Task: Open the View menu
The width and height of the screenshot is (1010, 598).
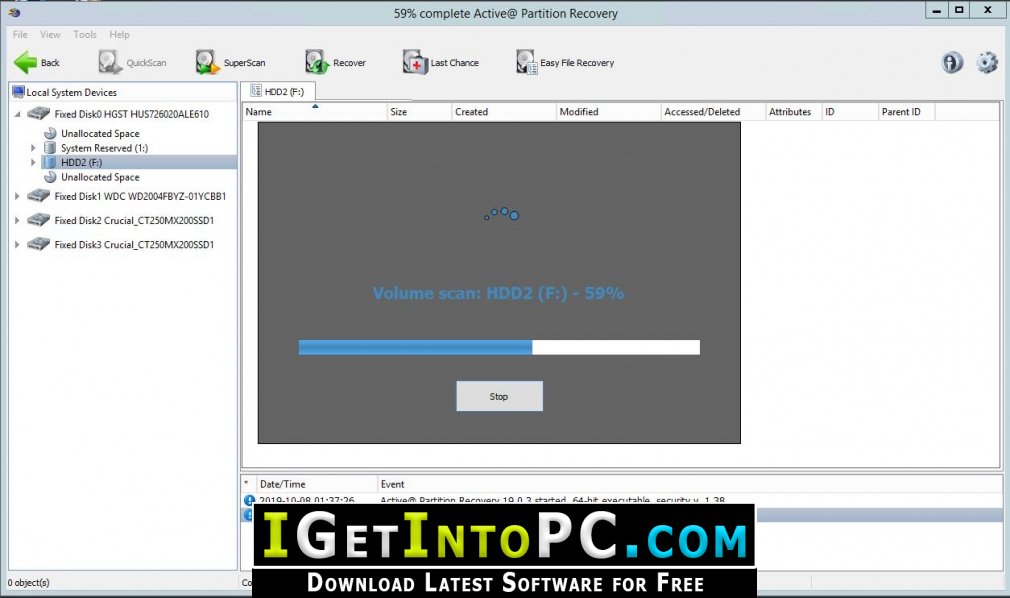Action: pos(50,34)
